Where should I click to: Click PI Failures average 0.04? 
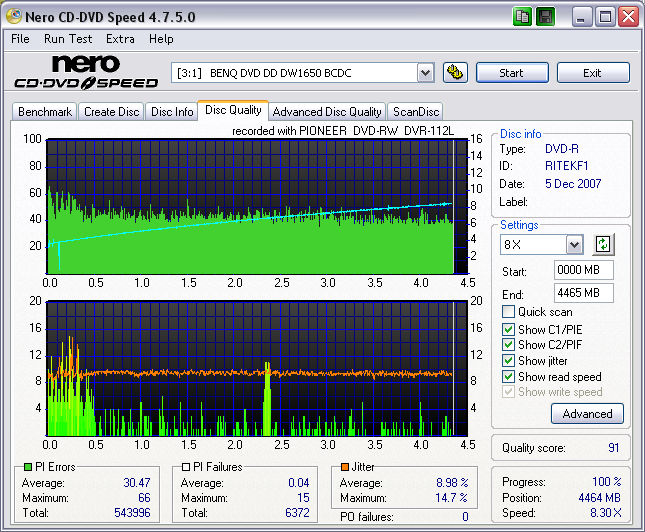pos(299,482)
